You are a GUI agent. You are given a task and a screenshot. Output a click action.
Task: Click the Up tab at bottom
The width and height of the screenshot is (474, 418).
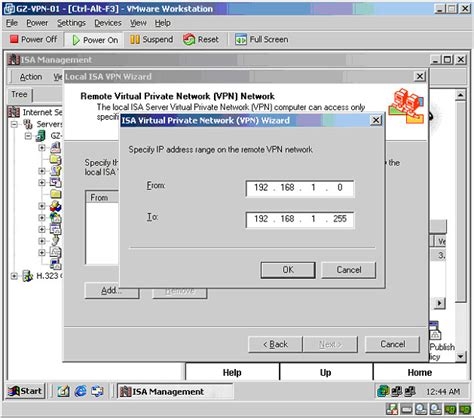[x=326, y=372]
